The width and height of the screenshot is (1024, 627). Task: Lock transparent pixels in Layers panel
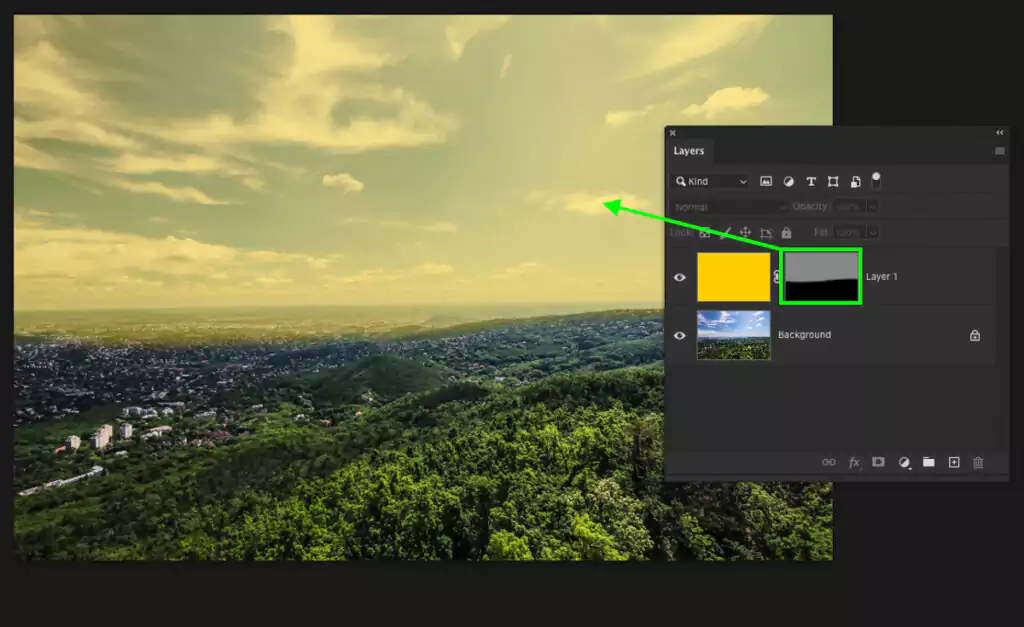(x=705, y=233)
